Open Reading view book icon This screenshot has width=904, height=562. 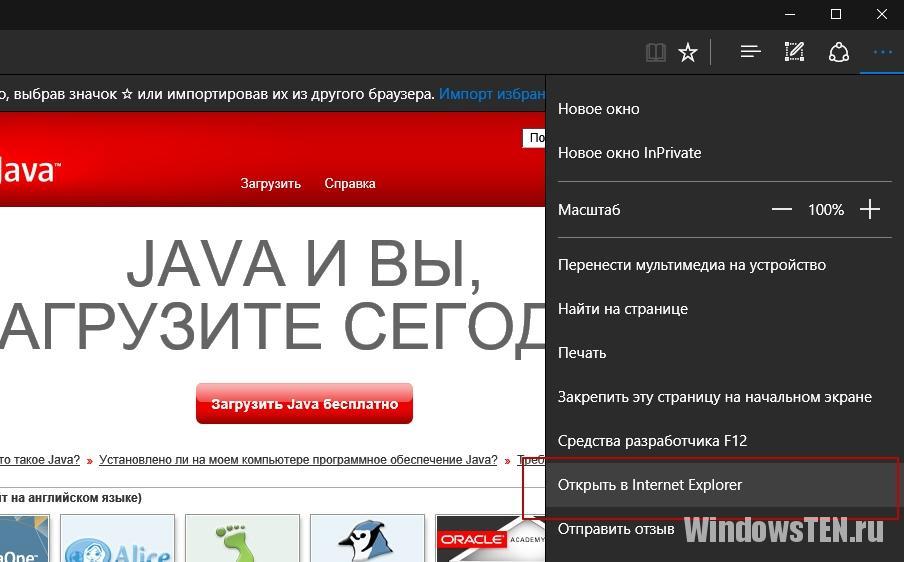coord(656,52)
